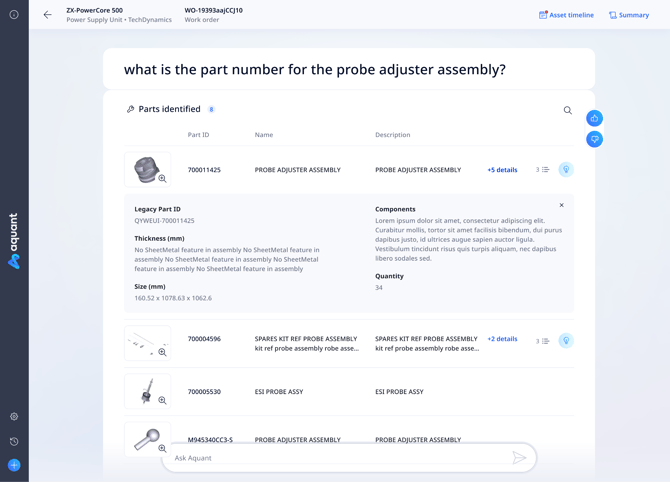Click the blue plus button in sidebar
This screenshot has height=482, width=670.
14,465
